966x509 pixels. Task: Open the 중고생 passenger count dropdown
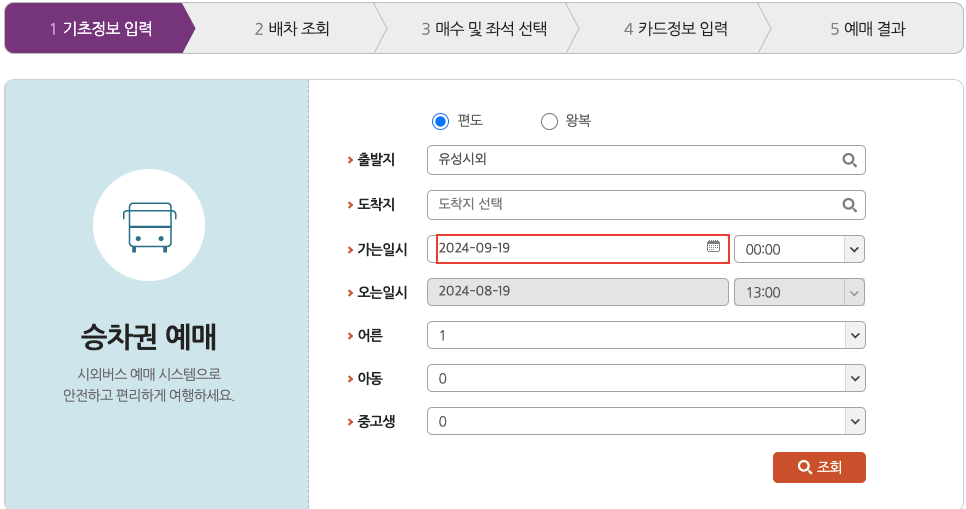click(646, 421)
